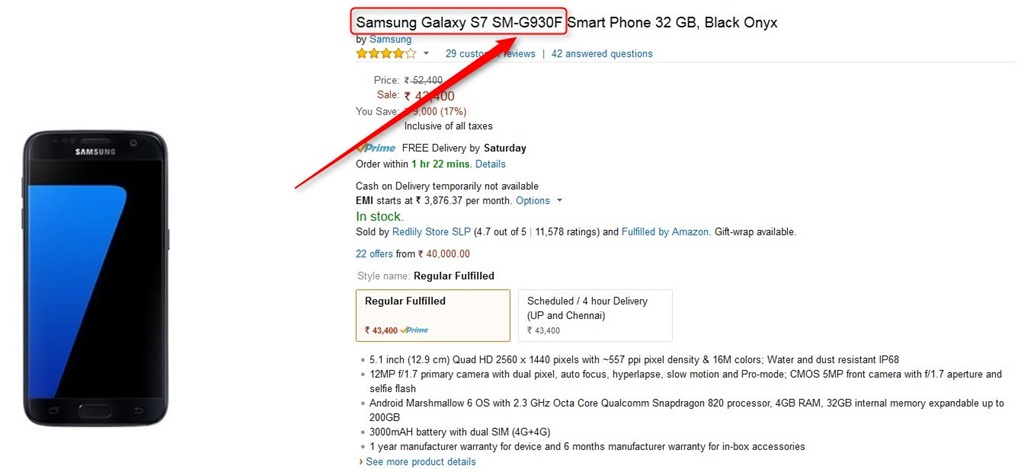This screenshot has height=472, width=1024.
Task: Select the Regular Fulfilled style option
Action: click(432, 314)
